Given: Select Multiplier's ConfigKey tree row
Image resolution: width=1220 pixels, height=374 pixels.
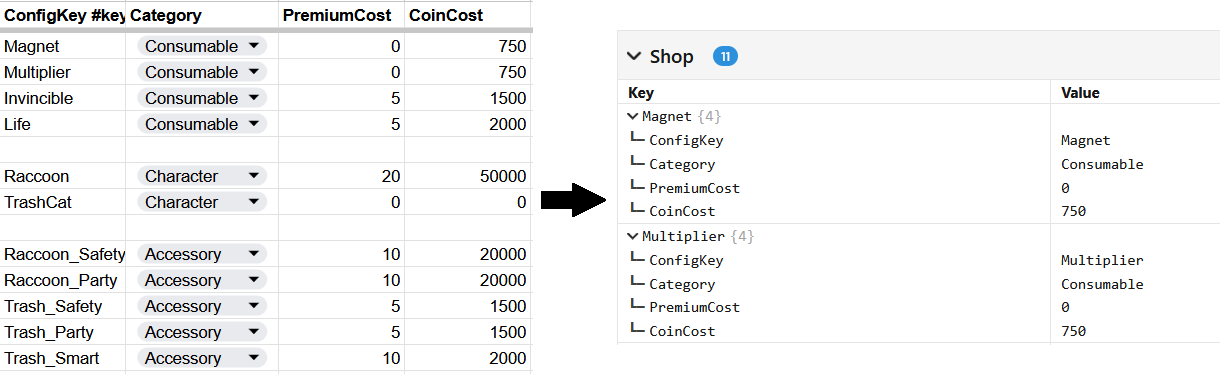Looking at the screenshot, I should 919,260.
